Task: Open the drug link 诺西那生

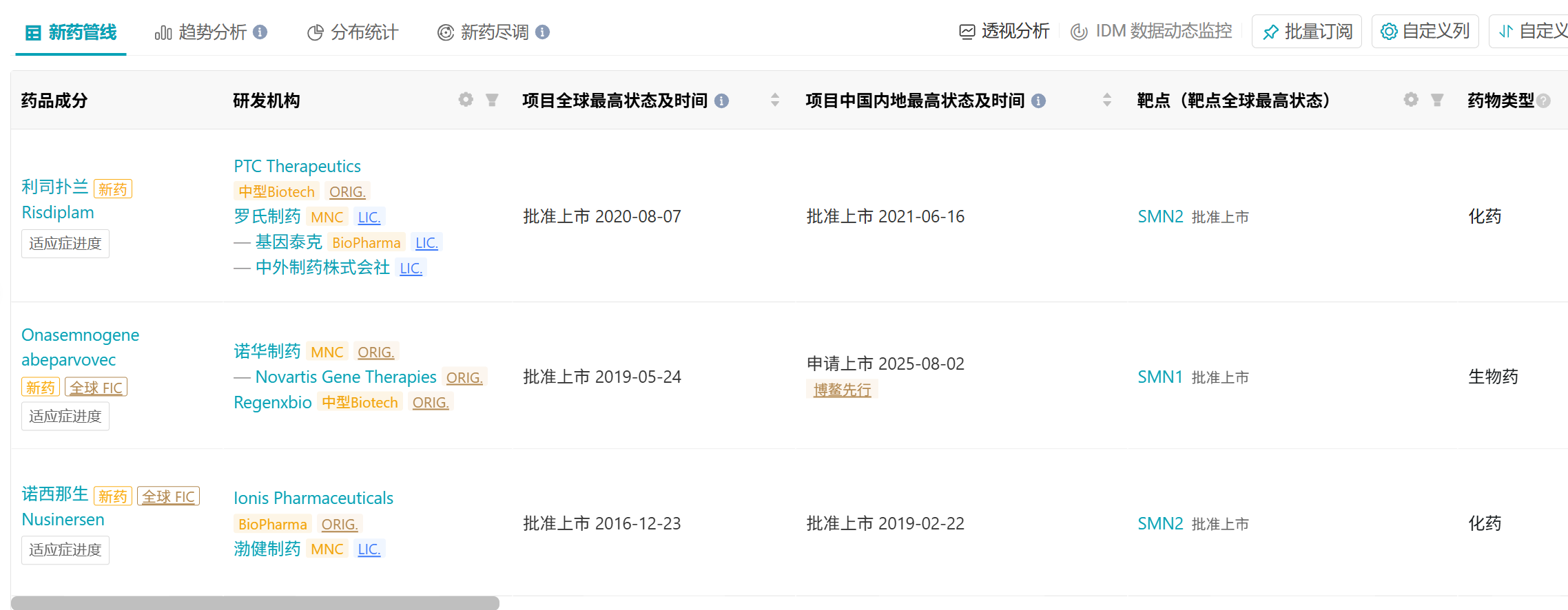Action: pyautogui.click(x=55, y=494)
